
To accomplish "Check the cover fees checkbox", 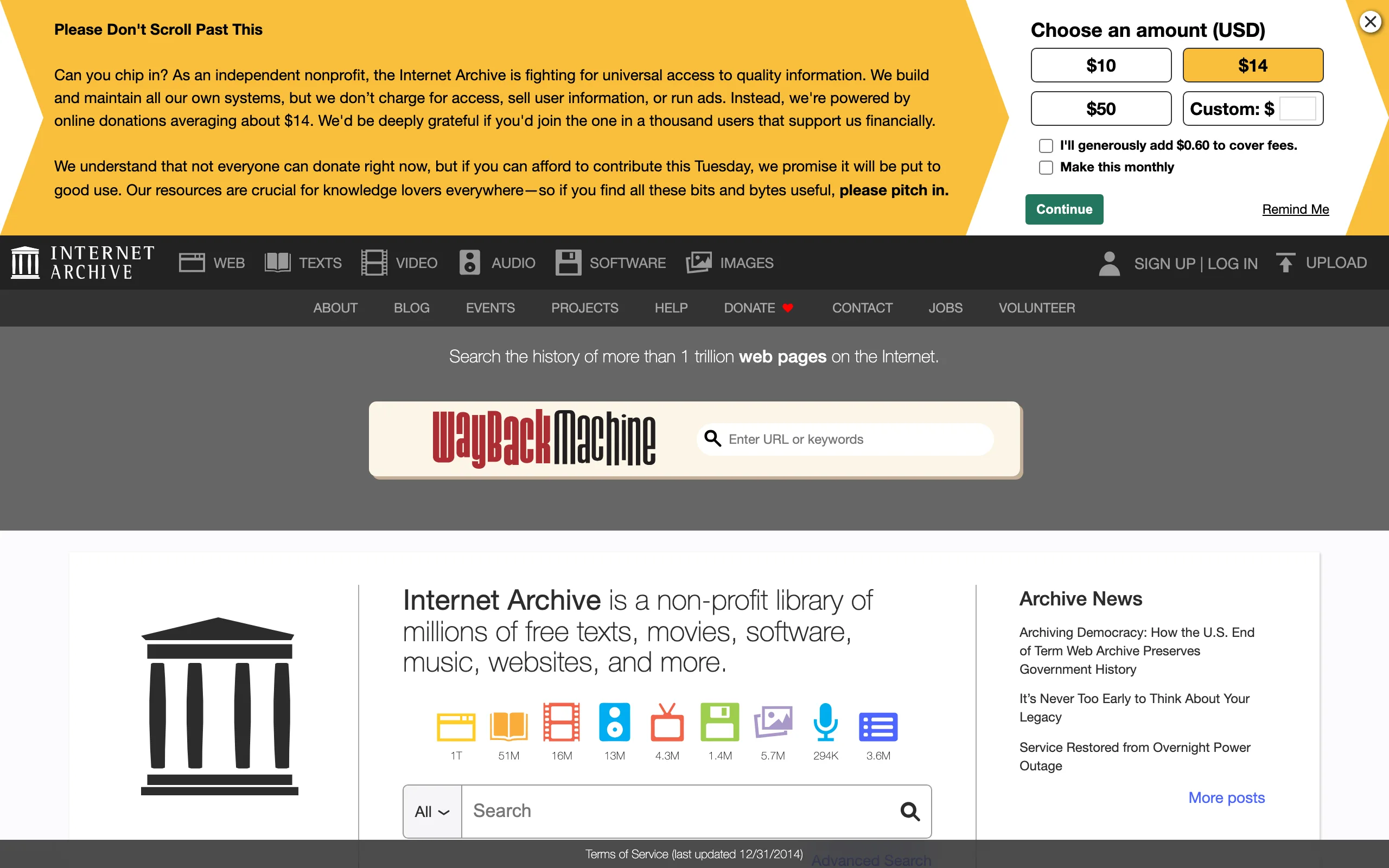I will 1046,146.
